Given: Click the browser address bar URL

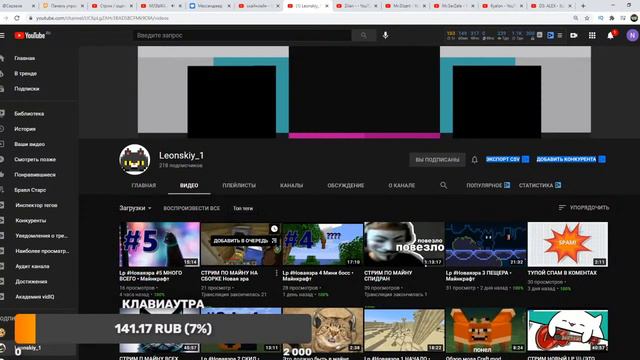Looking at the screenshot, I should (102, 18).
